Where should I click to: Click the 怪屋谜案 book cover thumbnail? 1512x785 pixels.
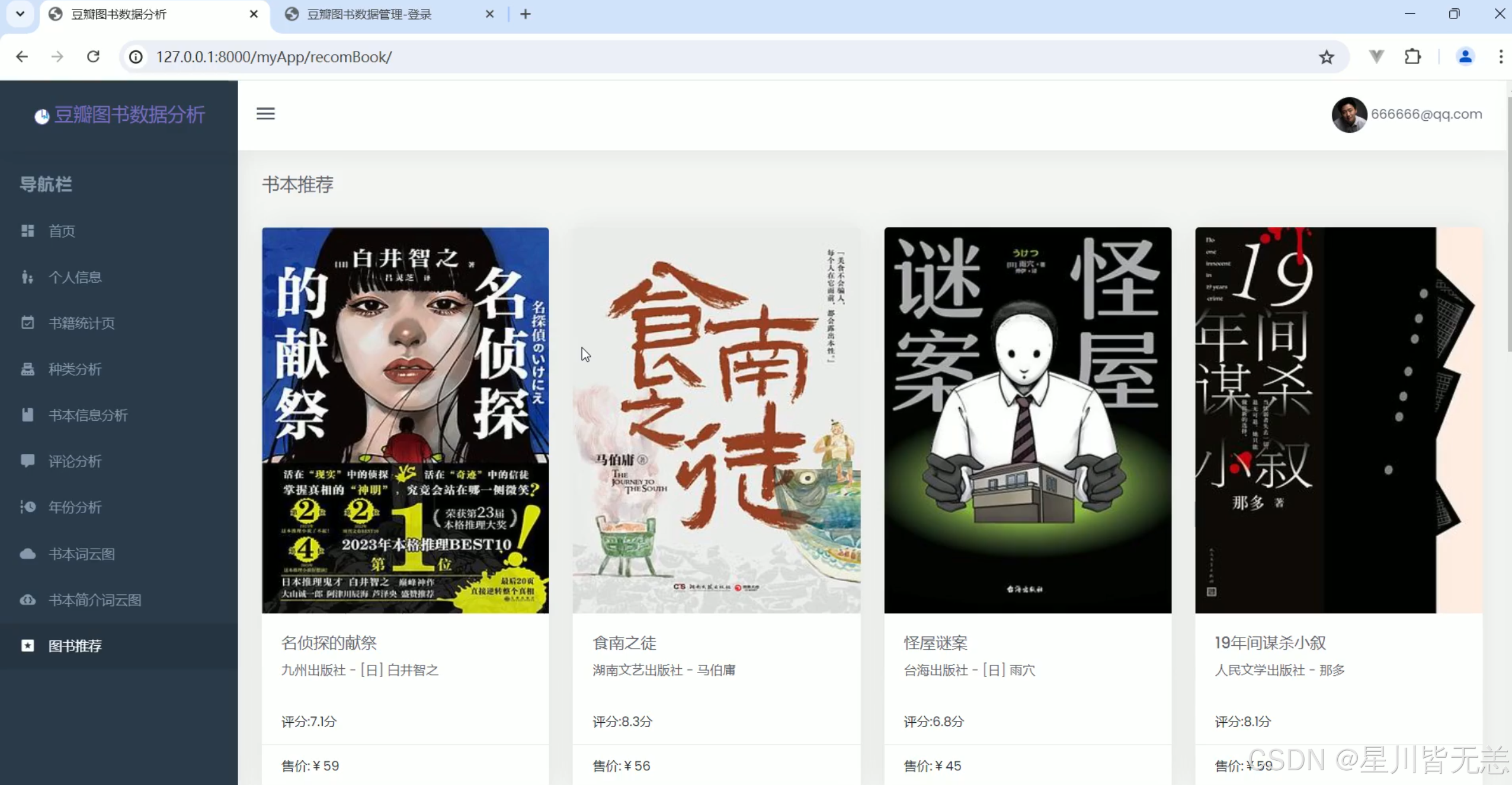click(x=1027, y=420)
